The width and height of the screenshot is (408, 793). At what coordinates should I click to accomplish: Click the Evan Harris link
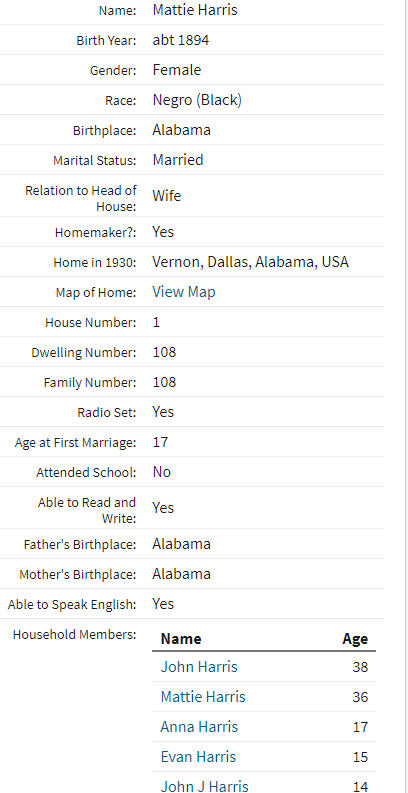click(198, 757)
